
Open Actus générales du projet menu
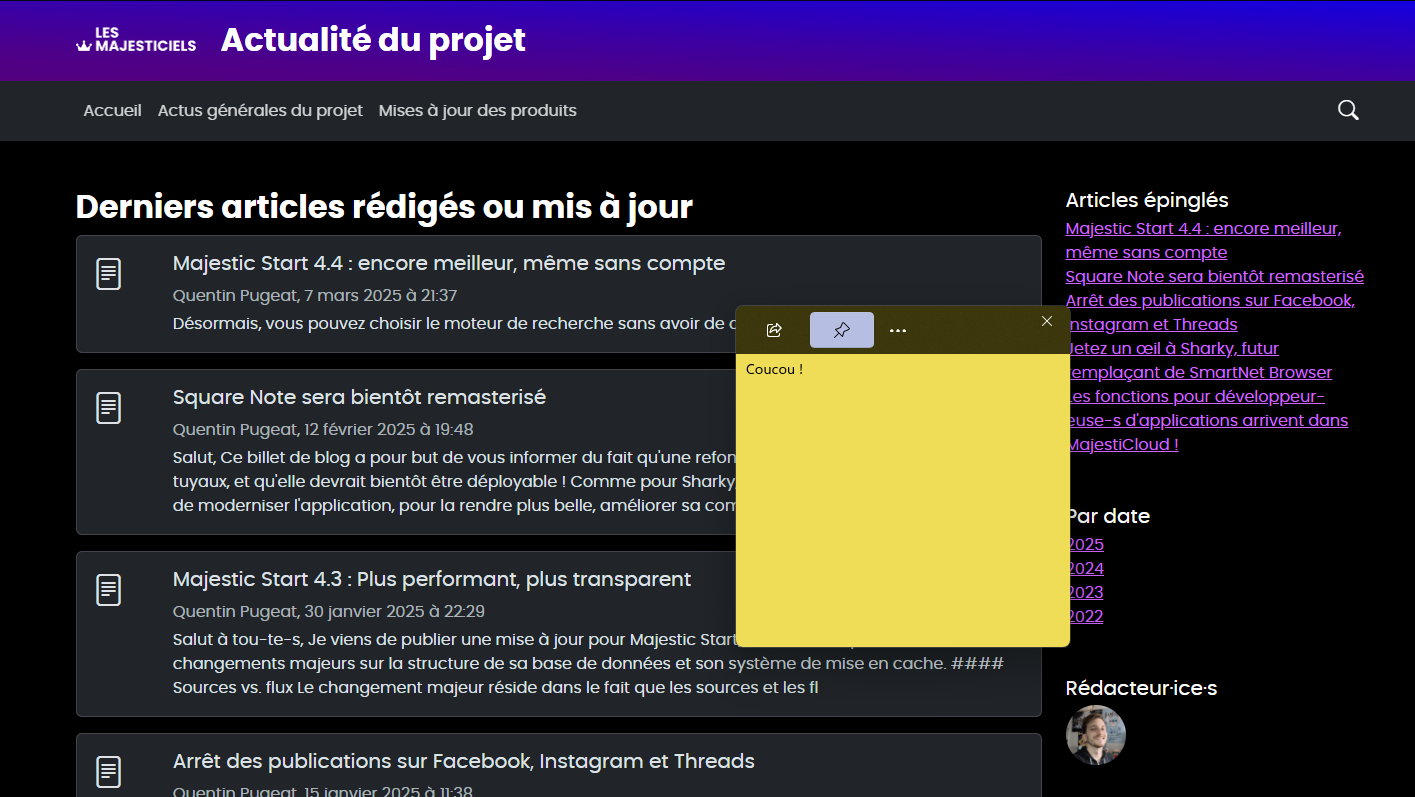click(x=260, y=110)
